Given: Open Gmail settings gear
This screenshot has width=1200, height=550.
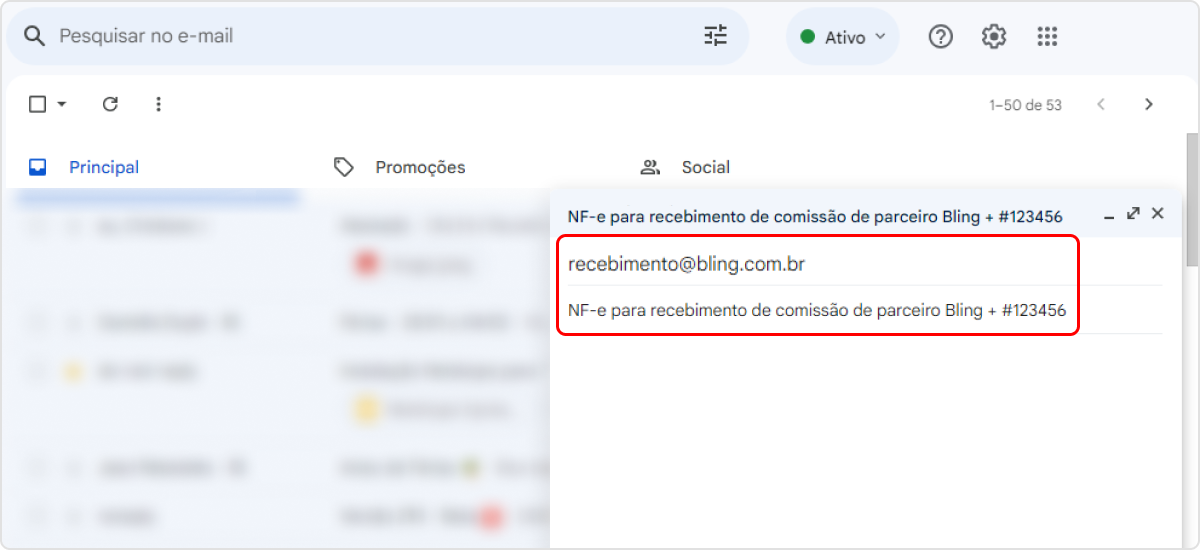Looking at the screenshot, I should pyautogui.click(x=993, y=37).
